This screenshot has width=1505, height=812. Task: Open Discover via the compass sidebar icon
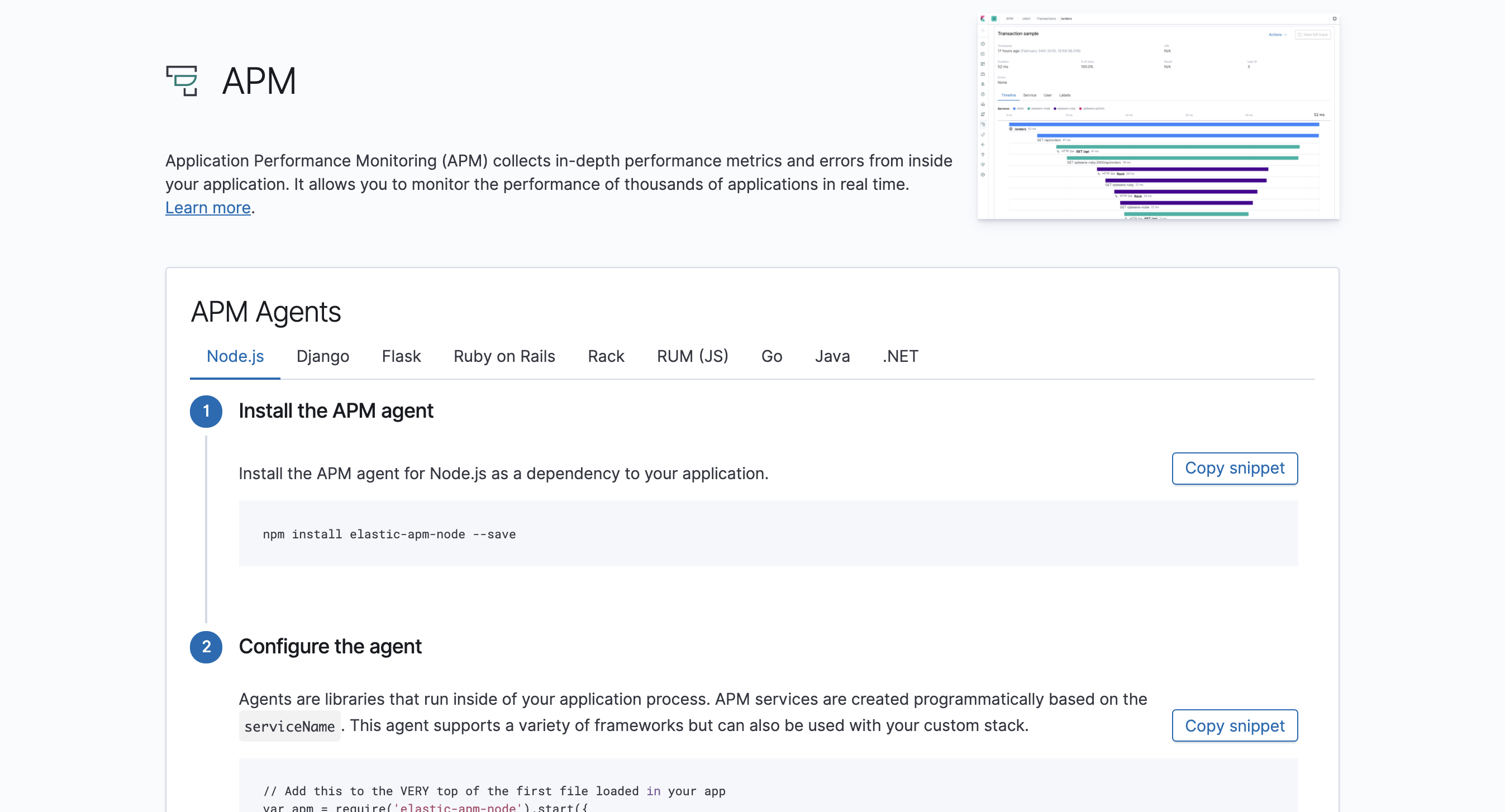pos(983,44)
